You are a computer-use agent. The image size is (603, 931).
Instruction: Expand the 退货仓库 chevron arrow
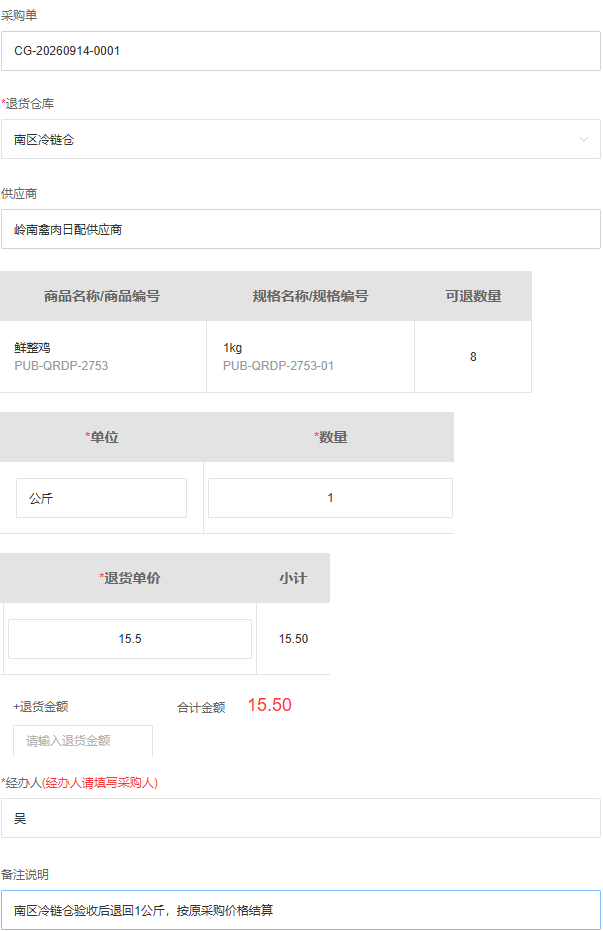pos(584,139)
